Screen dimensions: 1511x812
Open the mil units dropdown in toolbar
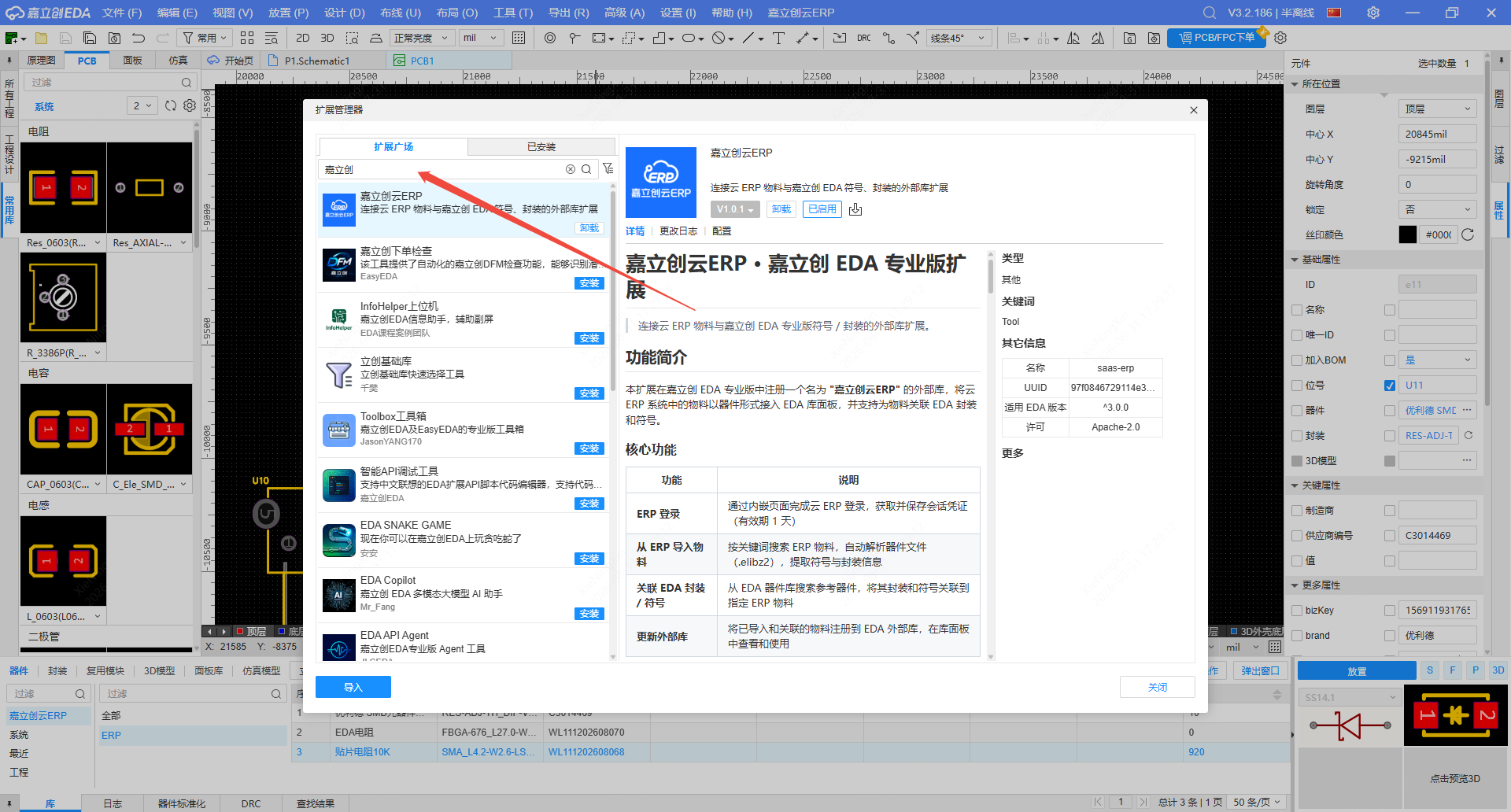click(481, 38)
